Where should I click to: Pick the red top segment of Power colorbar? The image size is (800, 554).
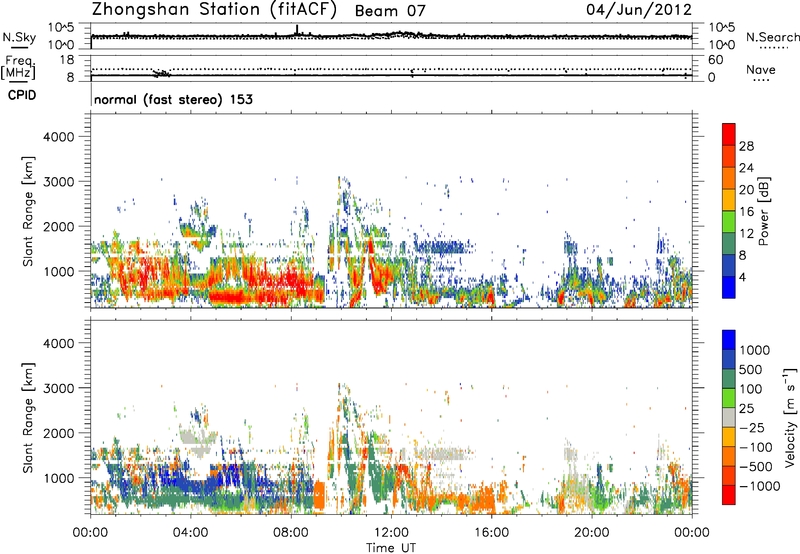pyautogui.click(x=729, y=135)
